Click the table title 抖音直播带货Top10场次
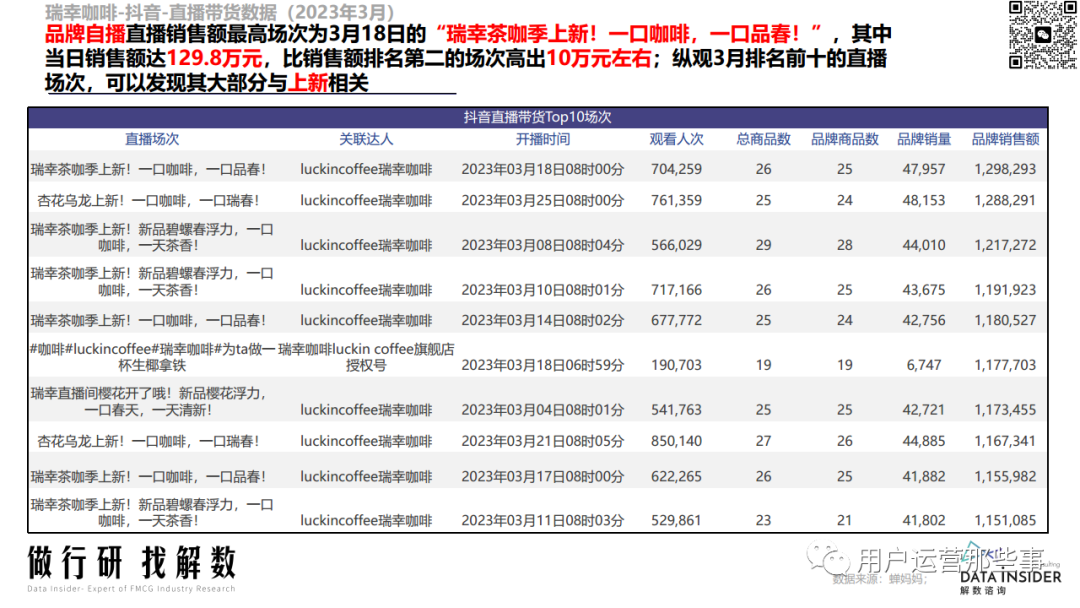This screenshot has height=608, width=1080. (537, 117)
